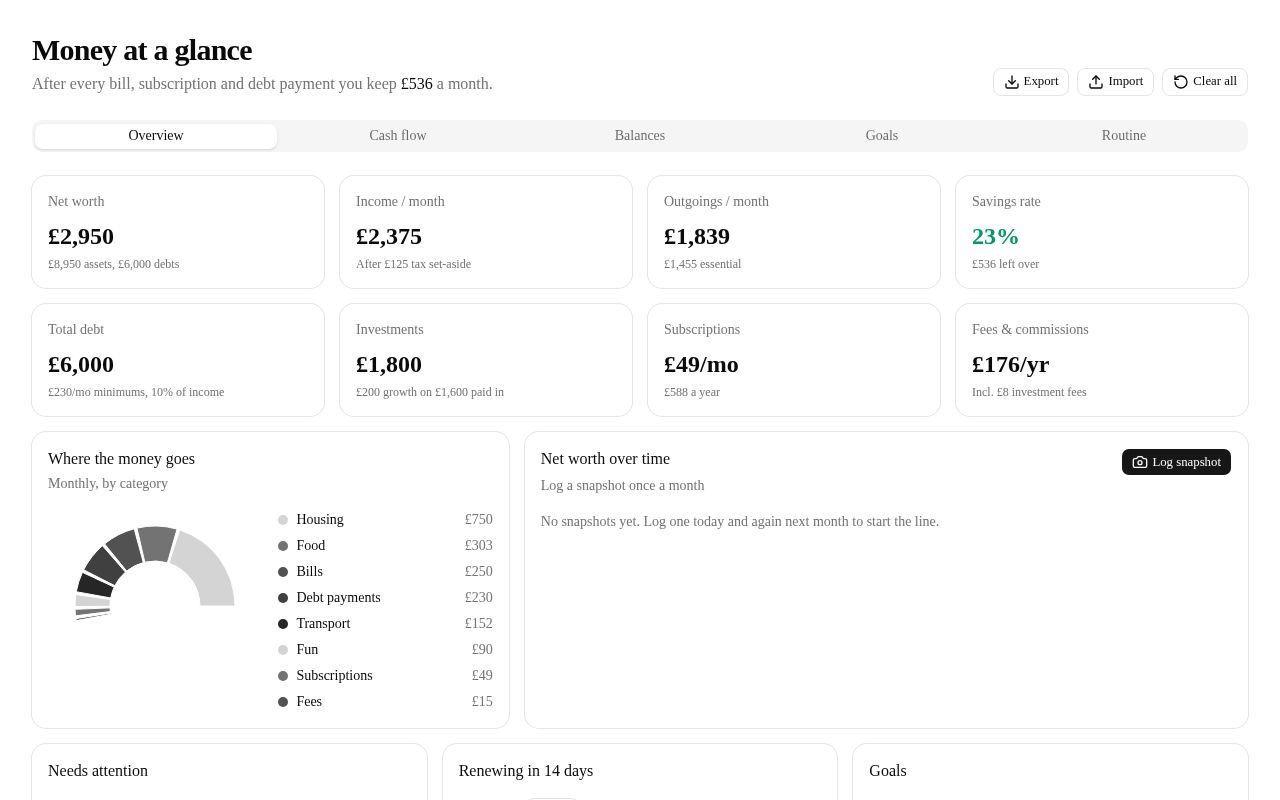Click the Investments value £1,800
Image resolution: width=1280 pixels, height=800 pixels.
389,365
